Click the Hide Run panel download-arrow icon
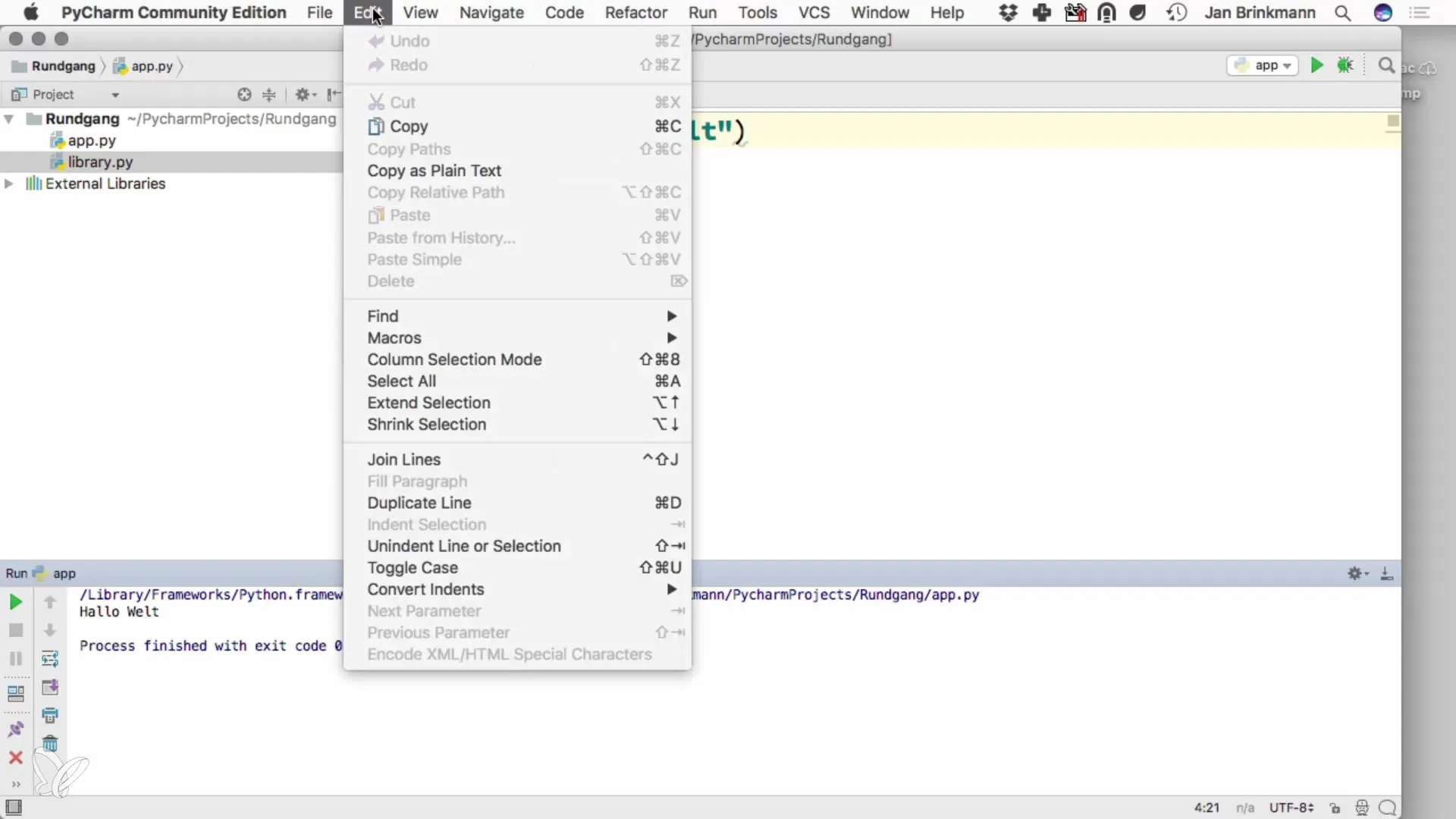This screenshot has width=1456, height=819. 1387,573
